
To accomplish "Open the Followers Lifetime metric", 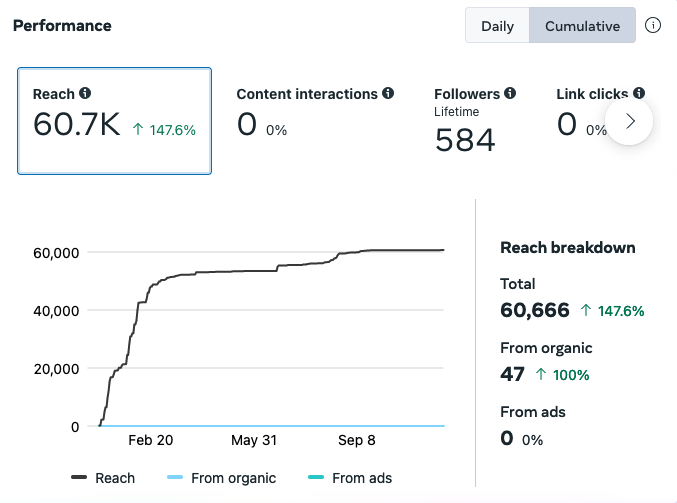I will tap(475, 120).
